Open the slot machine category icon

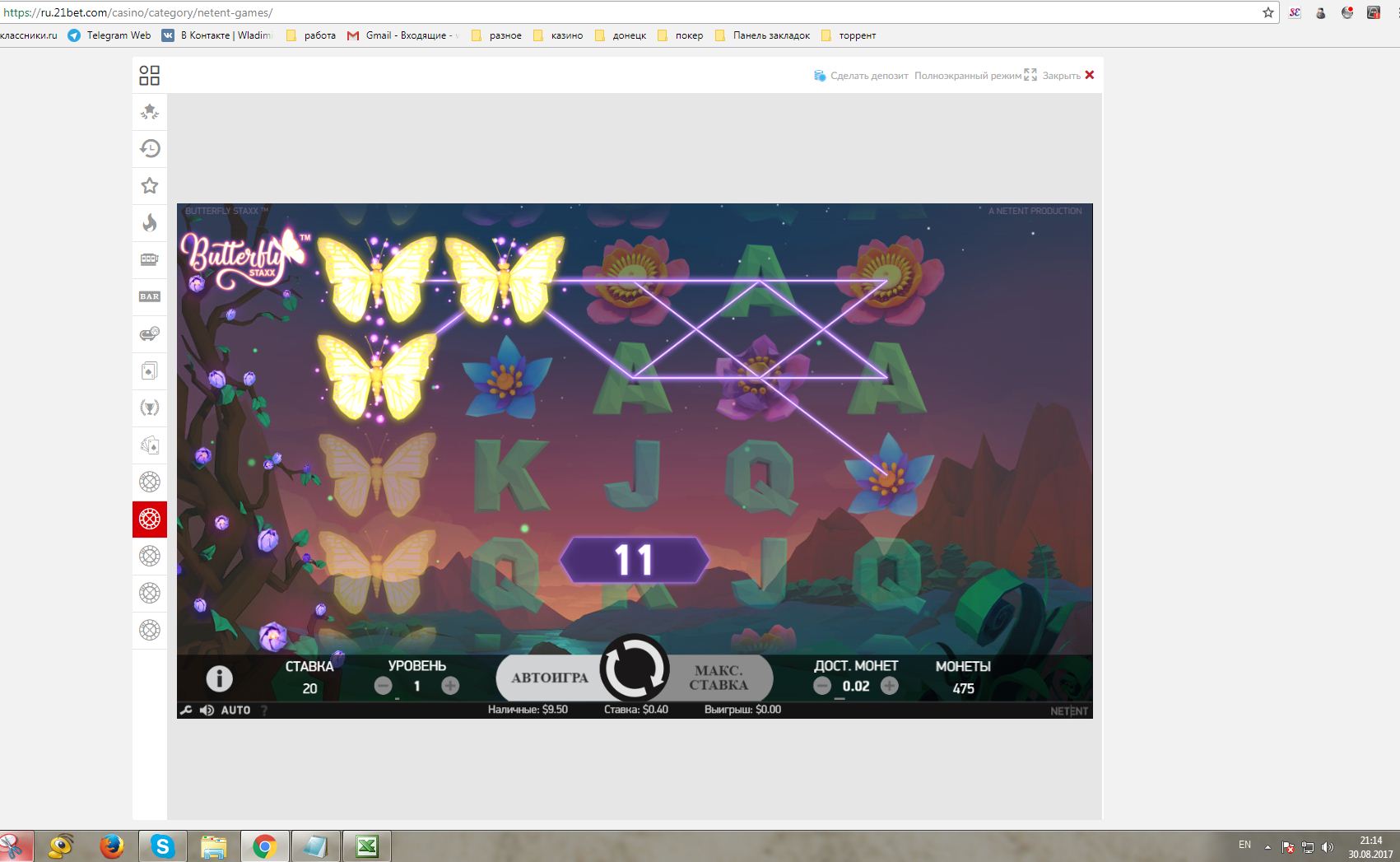150,259
